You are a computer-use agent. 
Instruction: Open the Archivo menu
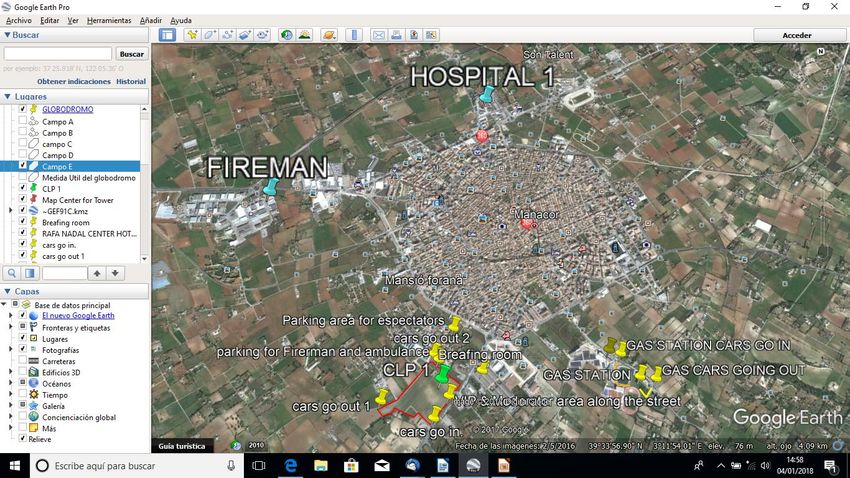tap(18, 20)
